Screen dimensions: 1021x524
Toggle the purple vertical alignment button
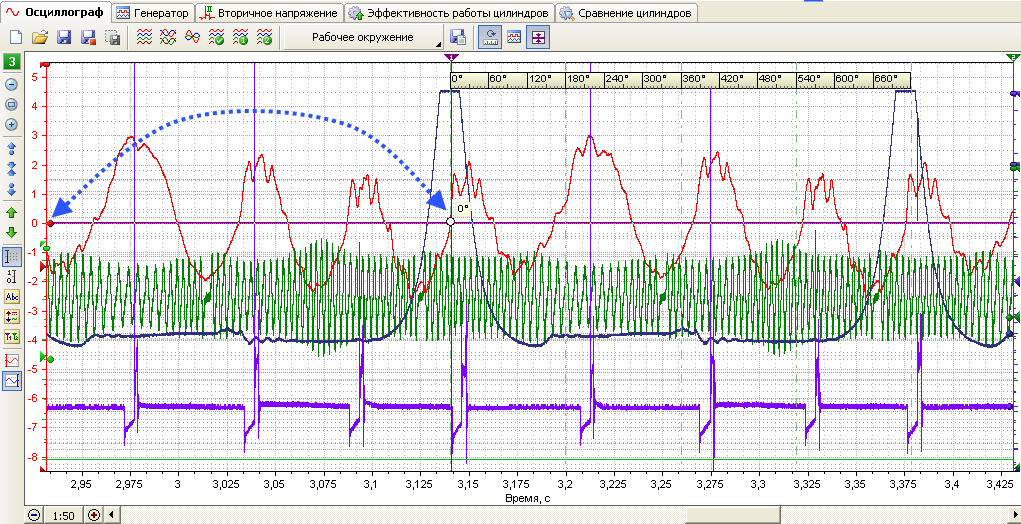pos(538,38)
